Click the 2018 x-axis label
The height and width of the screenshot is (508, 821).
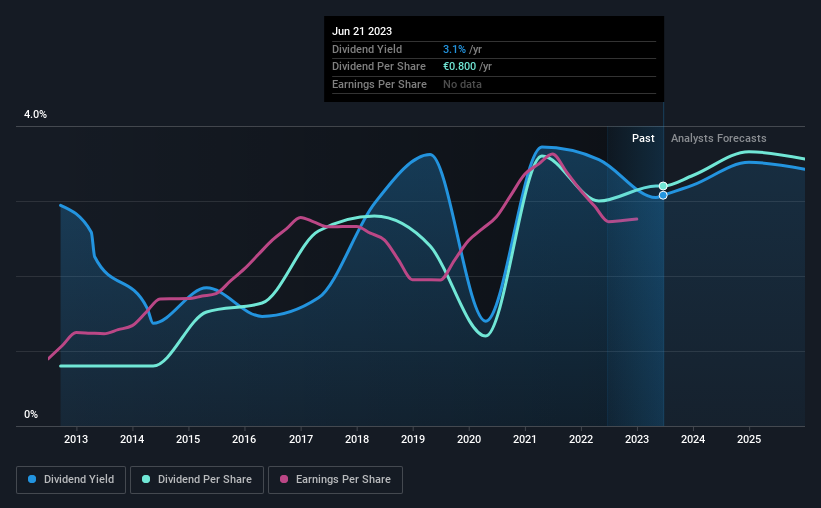357,439
